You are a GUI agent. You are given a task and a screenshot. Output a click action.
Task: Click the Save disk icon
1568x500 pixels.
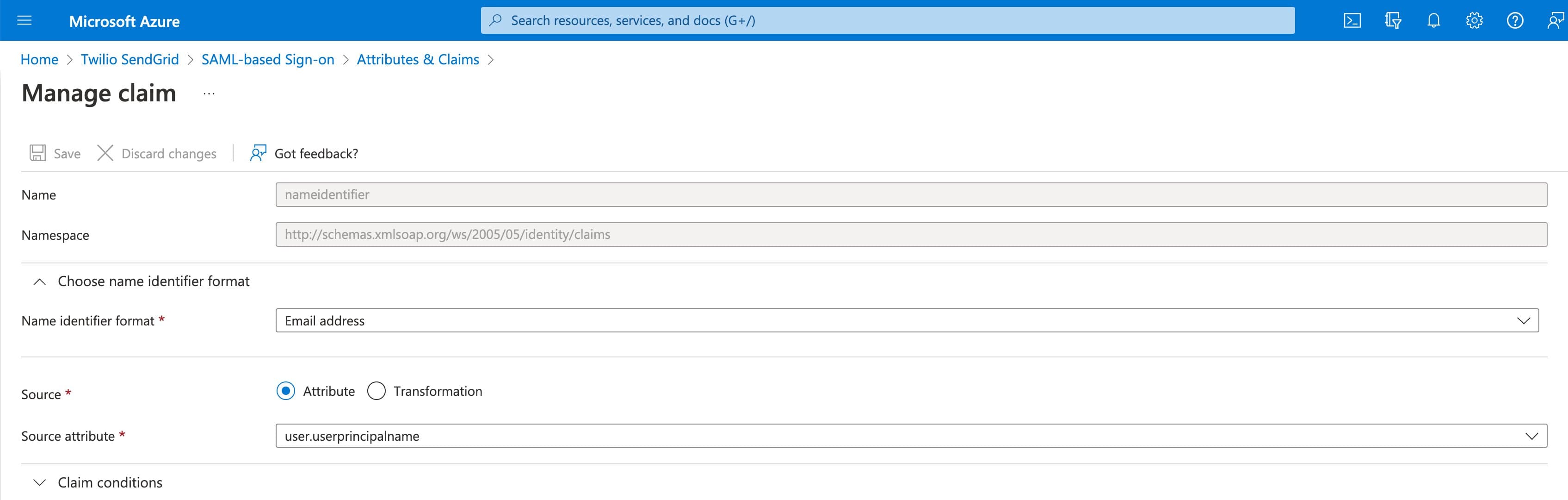click(38, 153)
